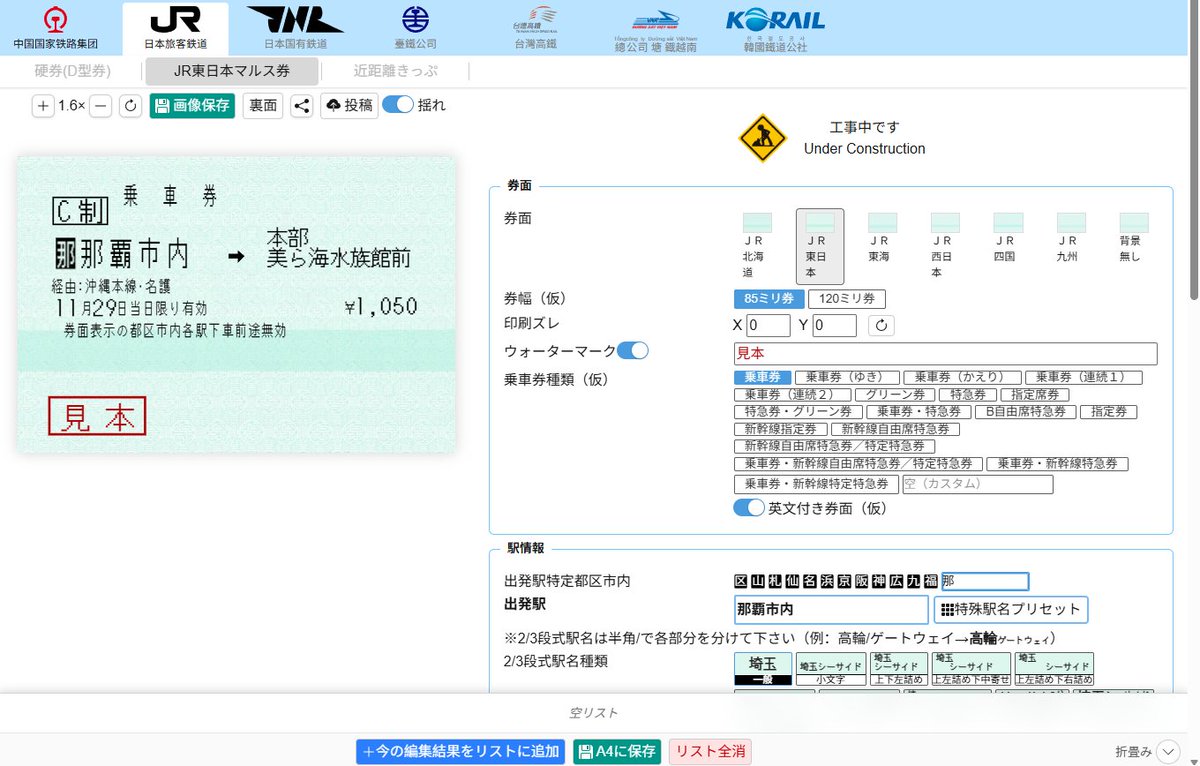Click the watermark text field 見本
The image size is (1200, 766).
pyautogui.click(x=945, y=353)
